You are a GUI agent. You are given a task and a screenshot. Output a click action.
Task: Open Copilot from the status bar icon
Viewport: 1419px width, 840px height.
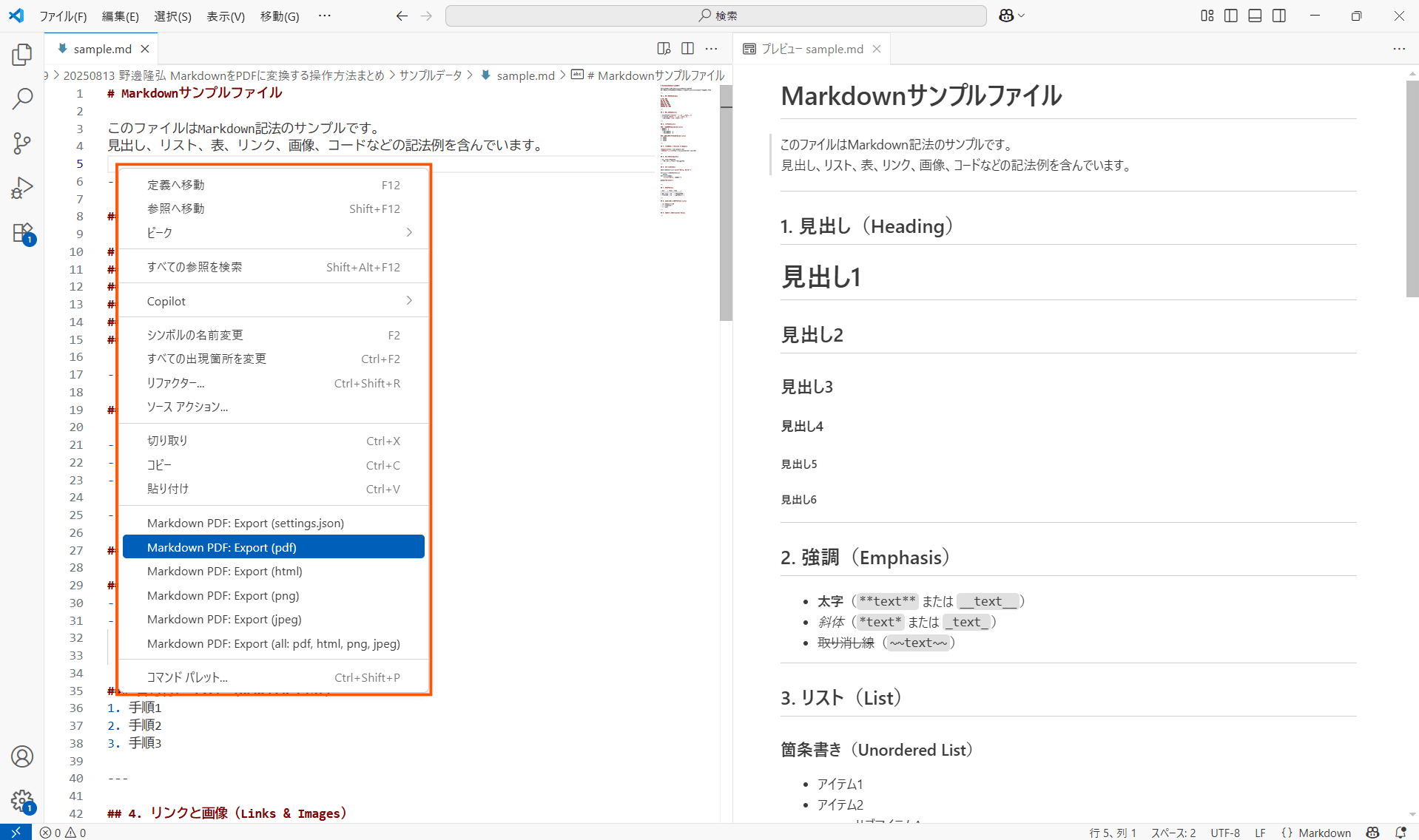point(1372,832)
